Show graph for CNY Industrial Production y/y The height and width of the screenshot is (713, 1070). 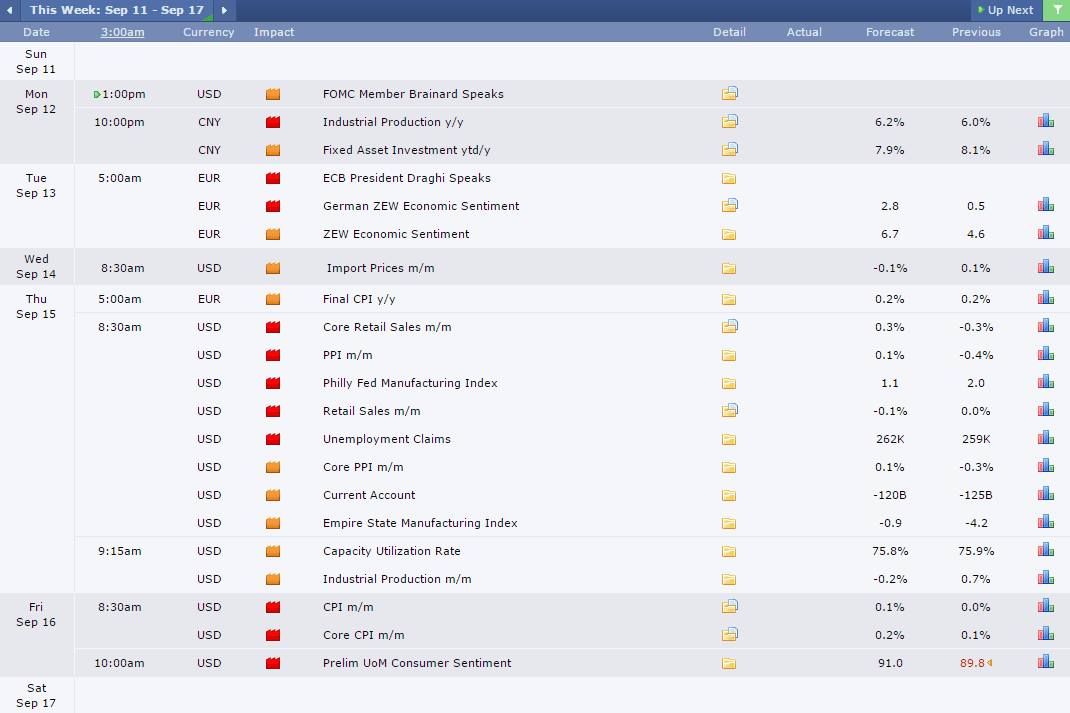(x=1045, y=121)
